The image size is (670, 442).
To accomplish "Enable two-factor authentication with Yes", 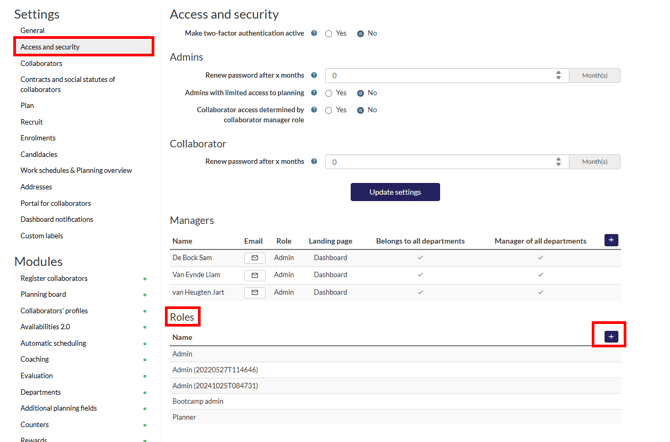I will pyautogui.click(x=328, y=34).
